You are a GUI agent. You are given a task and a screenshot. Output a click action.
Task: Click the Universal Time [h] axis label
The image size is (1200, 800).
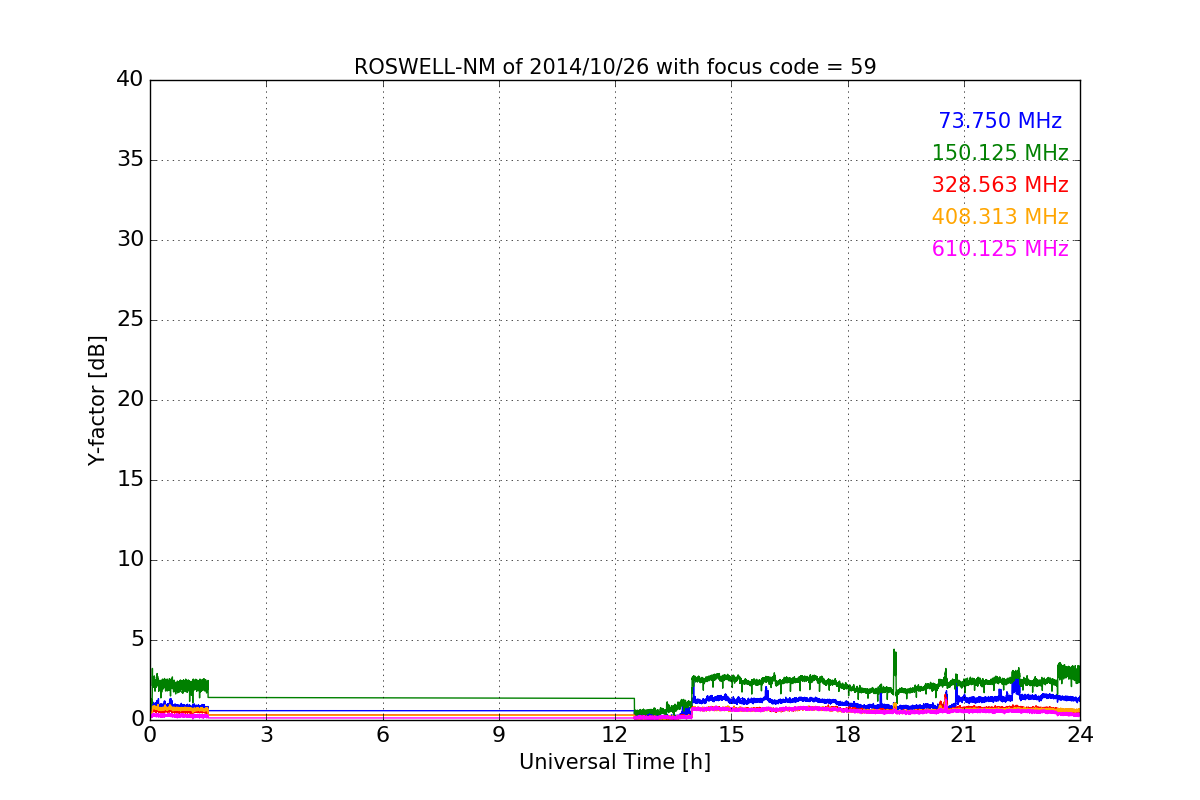[615, 762]
